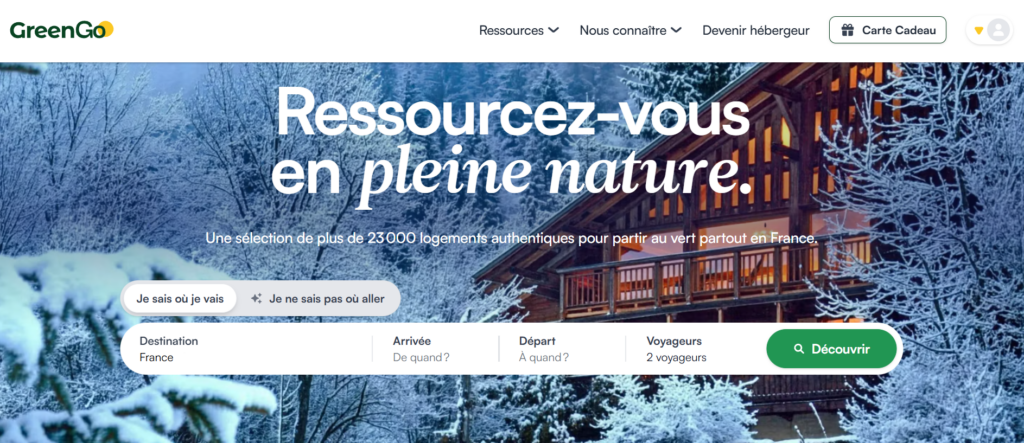Click the sparkle icon beside Je ne sais pas
The height and width of the screenshot is (443, 1024).
pos(257,299)
